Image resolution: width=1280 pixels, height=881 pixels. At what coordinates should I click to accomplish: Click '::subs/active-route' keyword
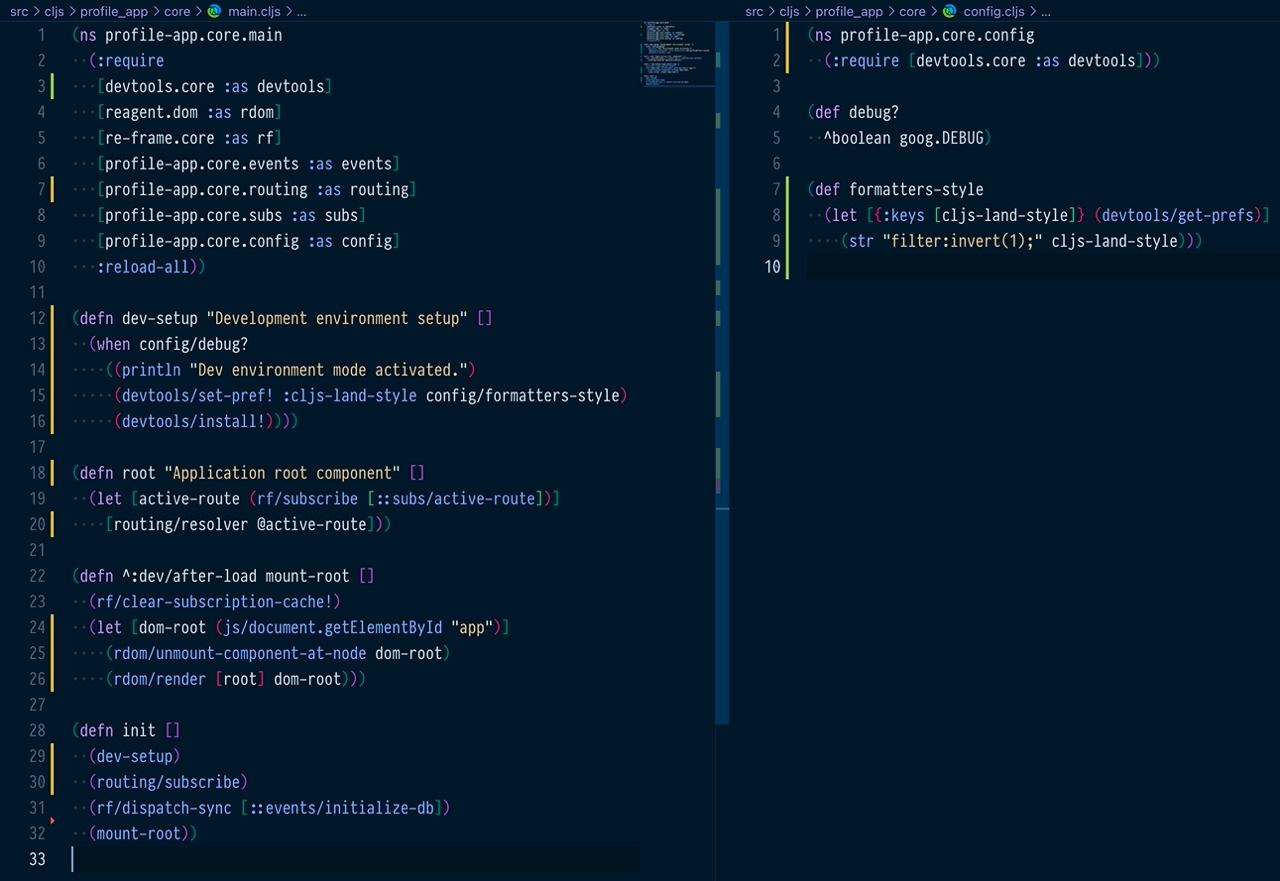[456, 499]
